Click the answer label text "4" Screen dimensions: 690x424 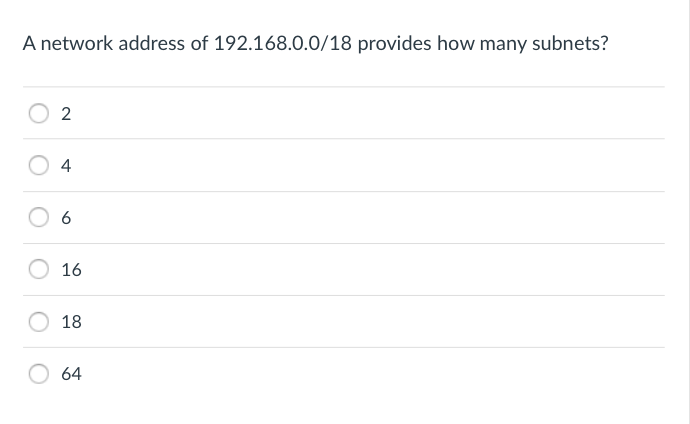coord(66,166)
